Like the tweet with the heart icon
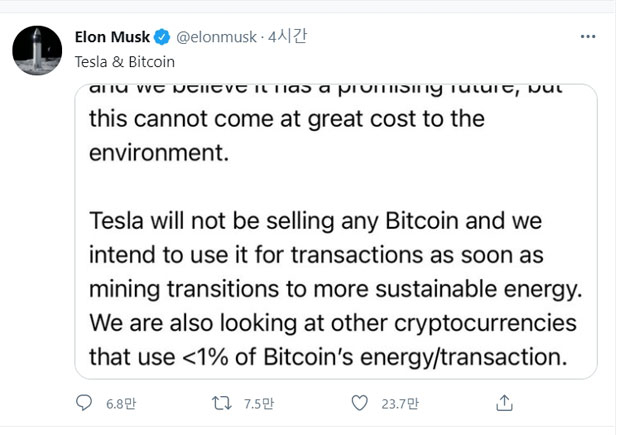 coord(359,403)
